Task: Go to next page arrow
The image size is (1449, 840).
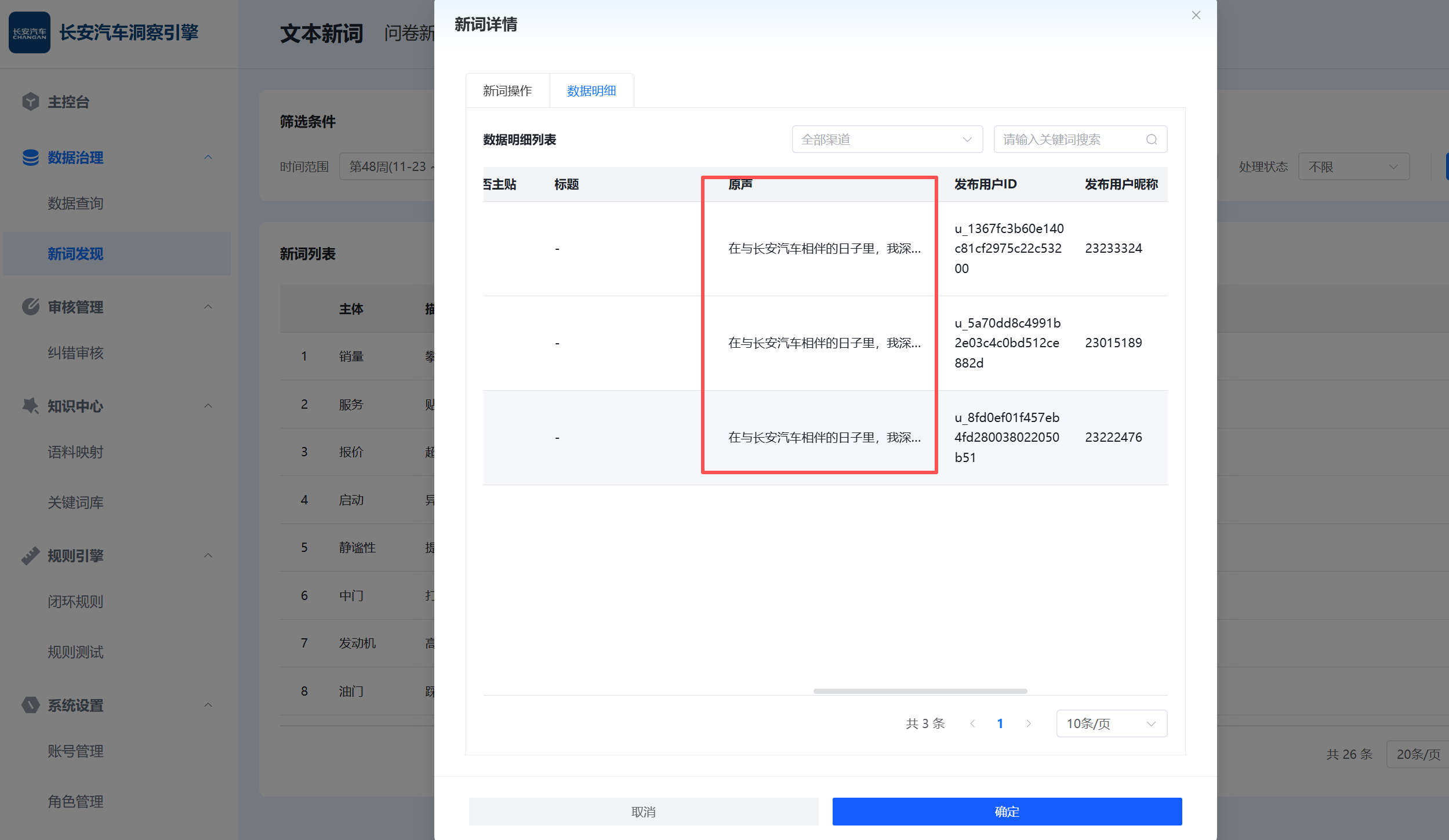Action: pyautogui.click(x=1029, y=723)
